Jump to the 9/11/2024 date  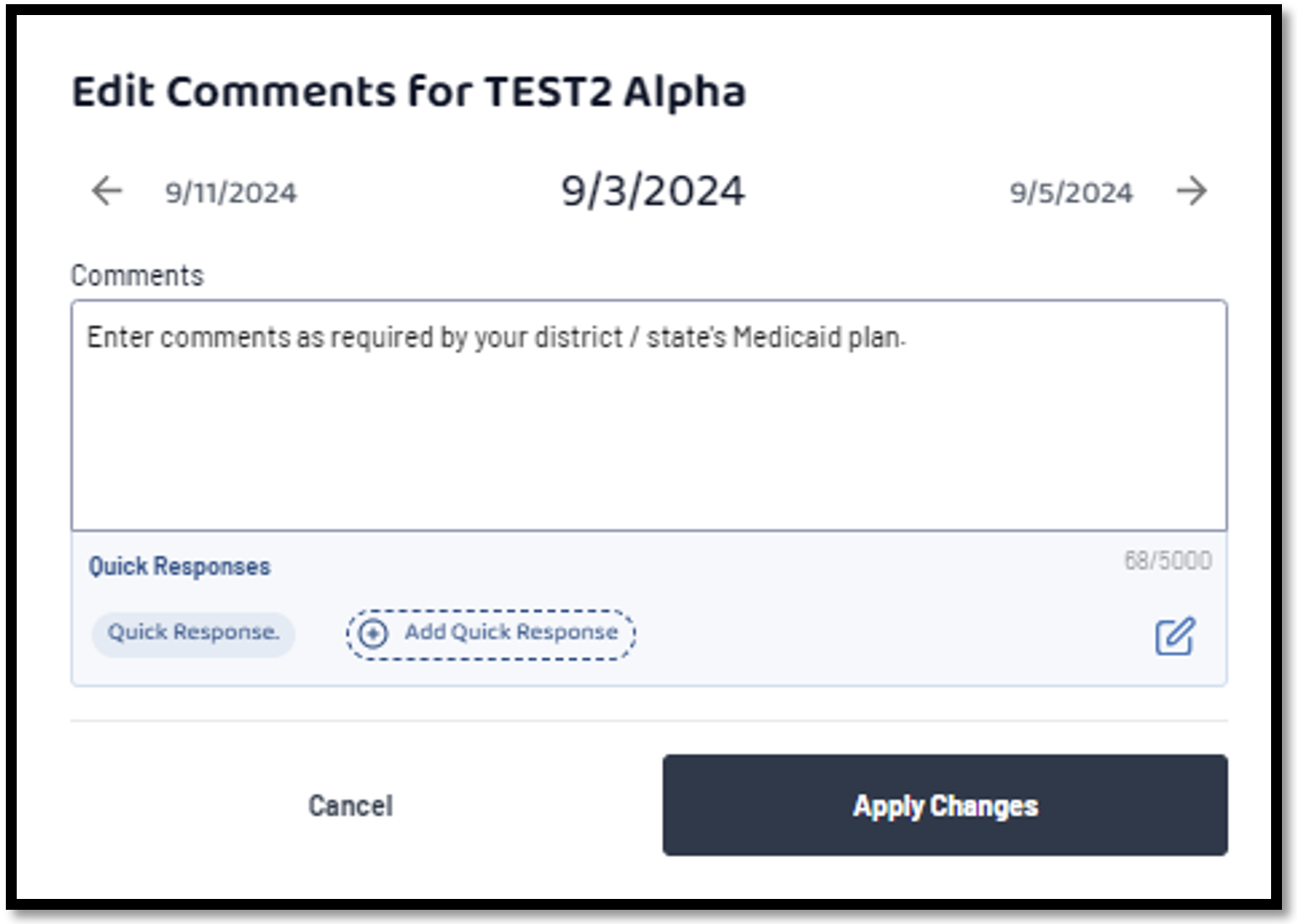tap(231, 193)
